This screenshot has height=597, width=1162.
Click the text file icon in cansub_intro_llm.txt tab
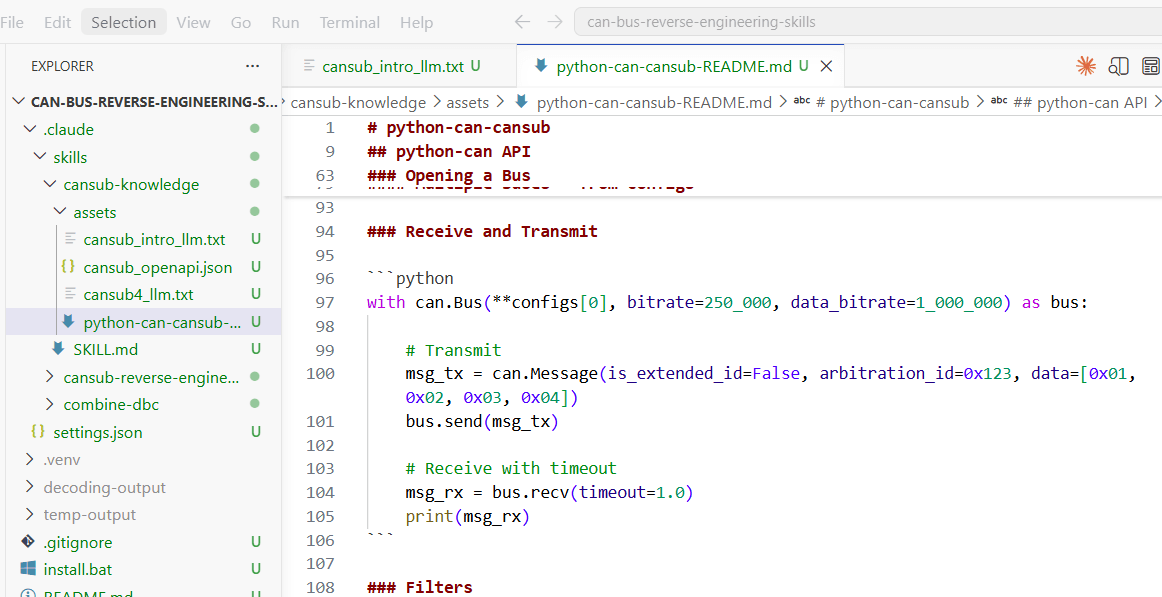(311, 66)
